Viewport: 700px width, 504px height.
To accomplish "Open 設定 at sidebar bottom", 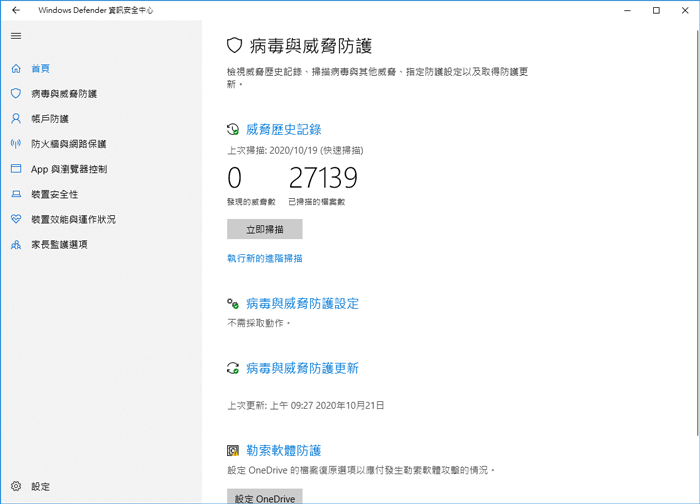I will click(x=41, y=487).
